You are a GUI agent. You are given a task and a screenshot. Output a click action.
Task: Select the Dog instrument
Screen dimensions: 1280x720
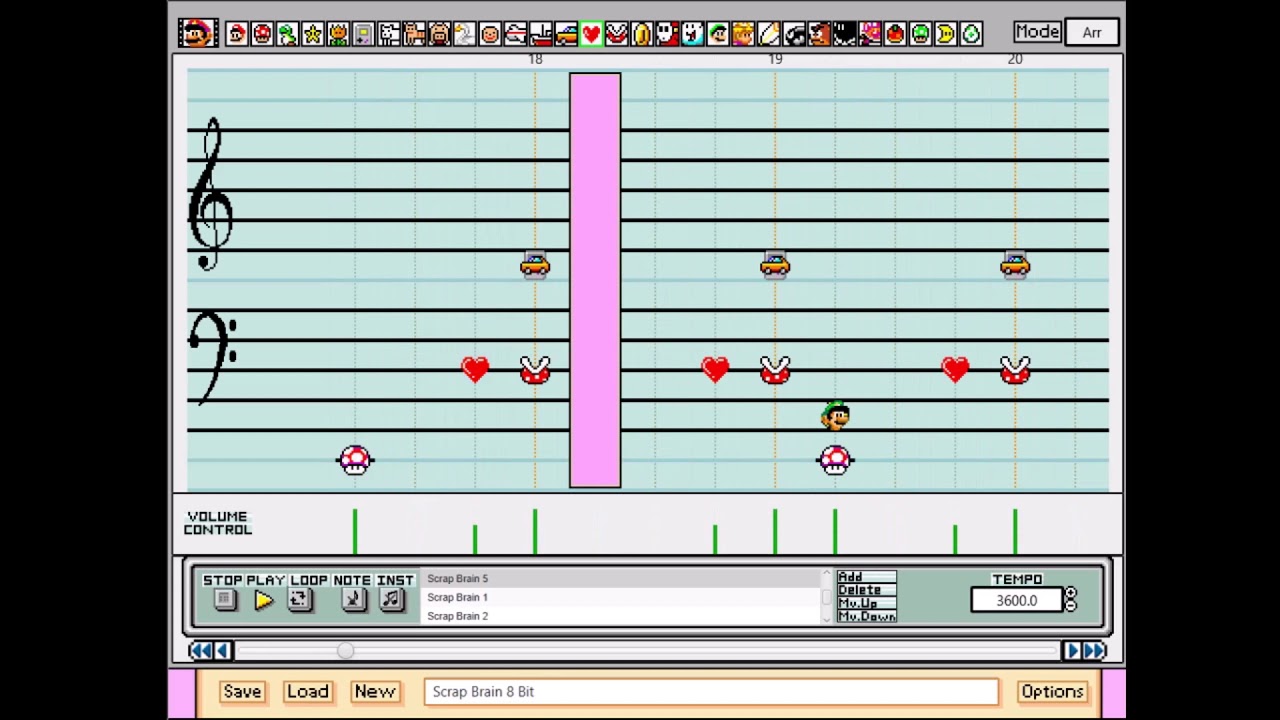[389, 34]
